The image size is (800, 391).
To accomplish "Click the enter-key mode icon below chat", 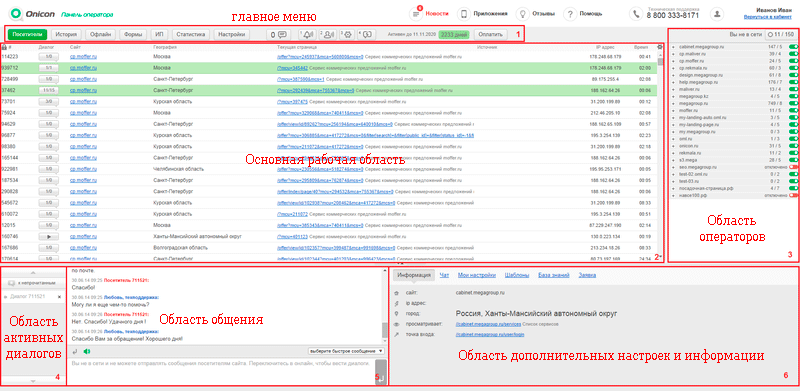I will click(x=75, y=351).
